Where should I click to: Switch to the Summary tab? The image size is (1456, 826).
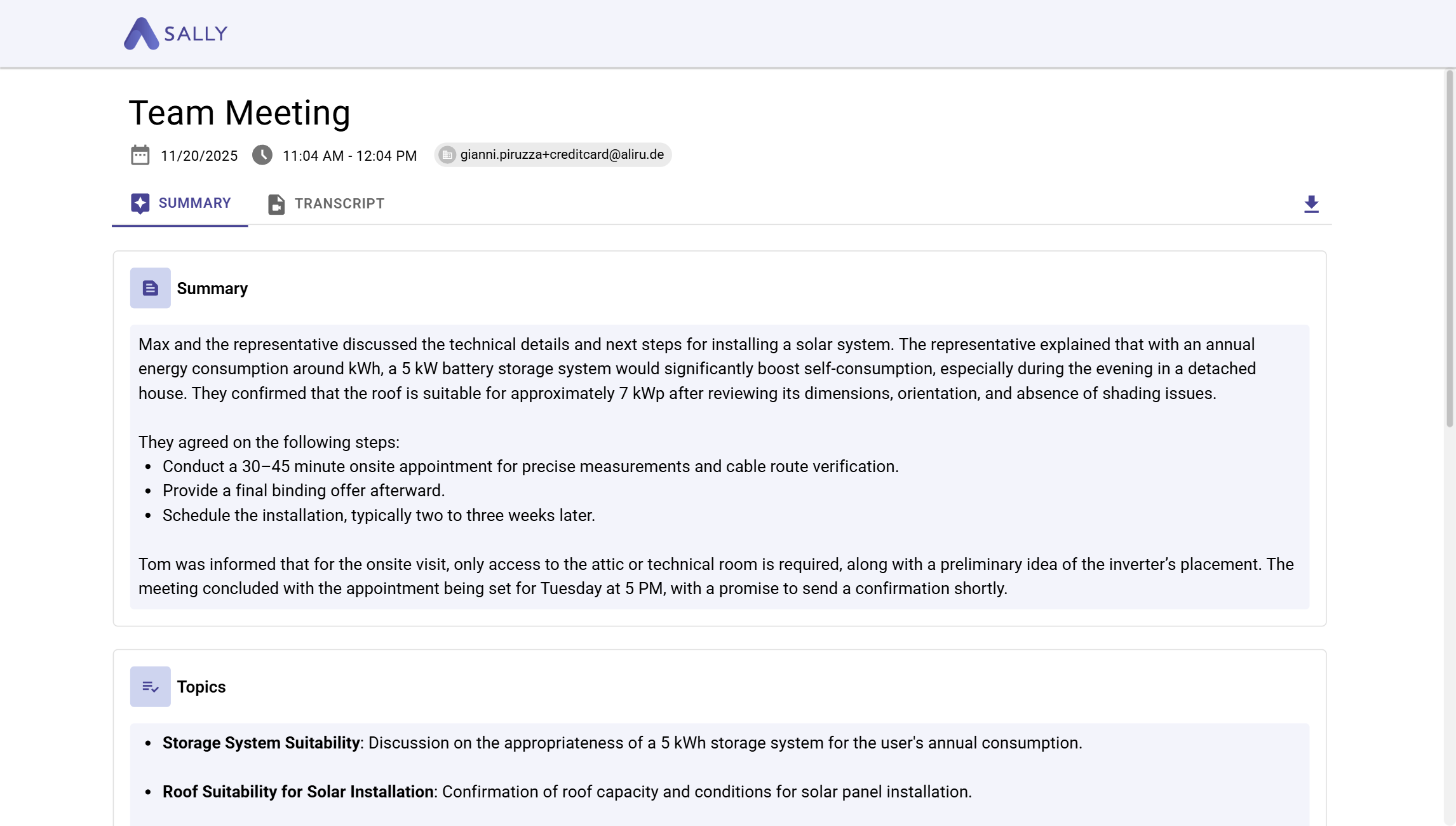point(180,203)
